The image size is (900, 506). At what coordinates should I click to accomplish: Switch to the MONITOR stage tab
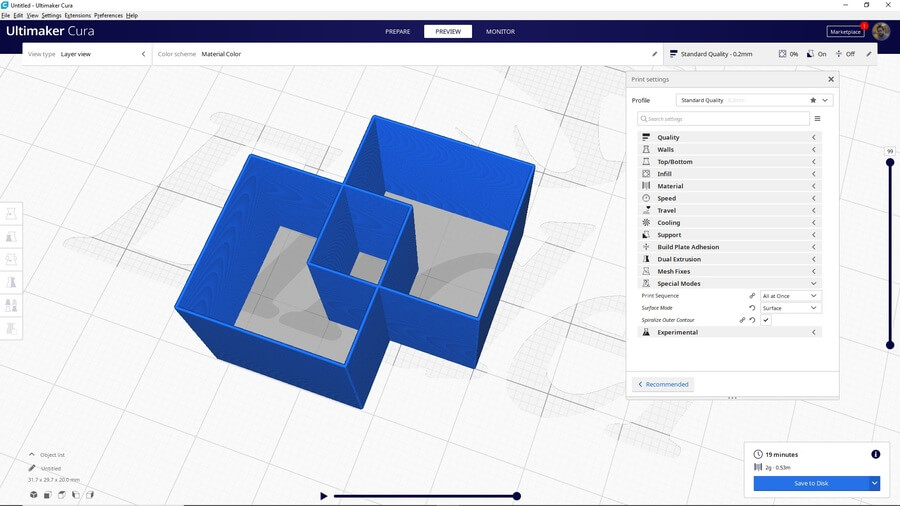[x=501, y=32]
